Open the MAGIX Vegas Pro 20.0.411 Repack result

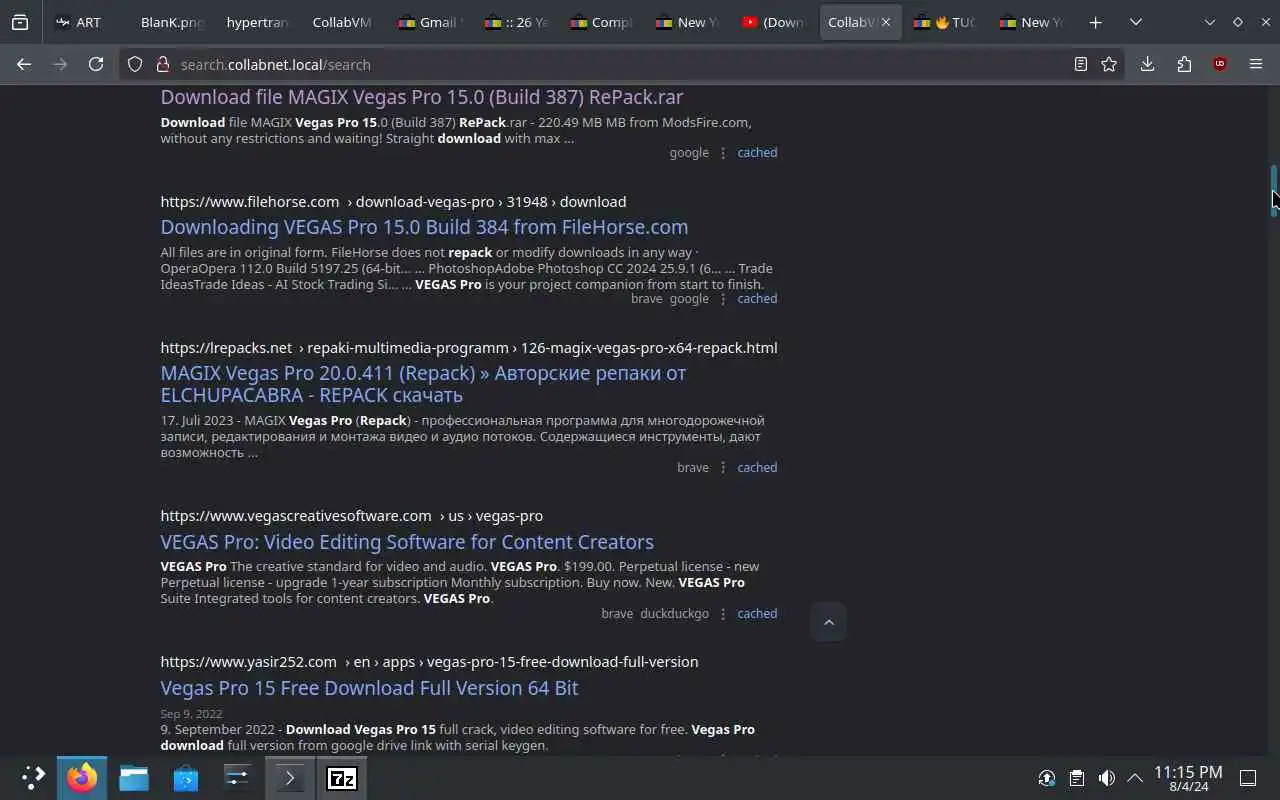coord(423,384)
